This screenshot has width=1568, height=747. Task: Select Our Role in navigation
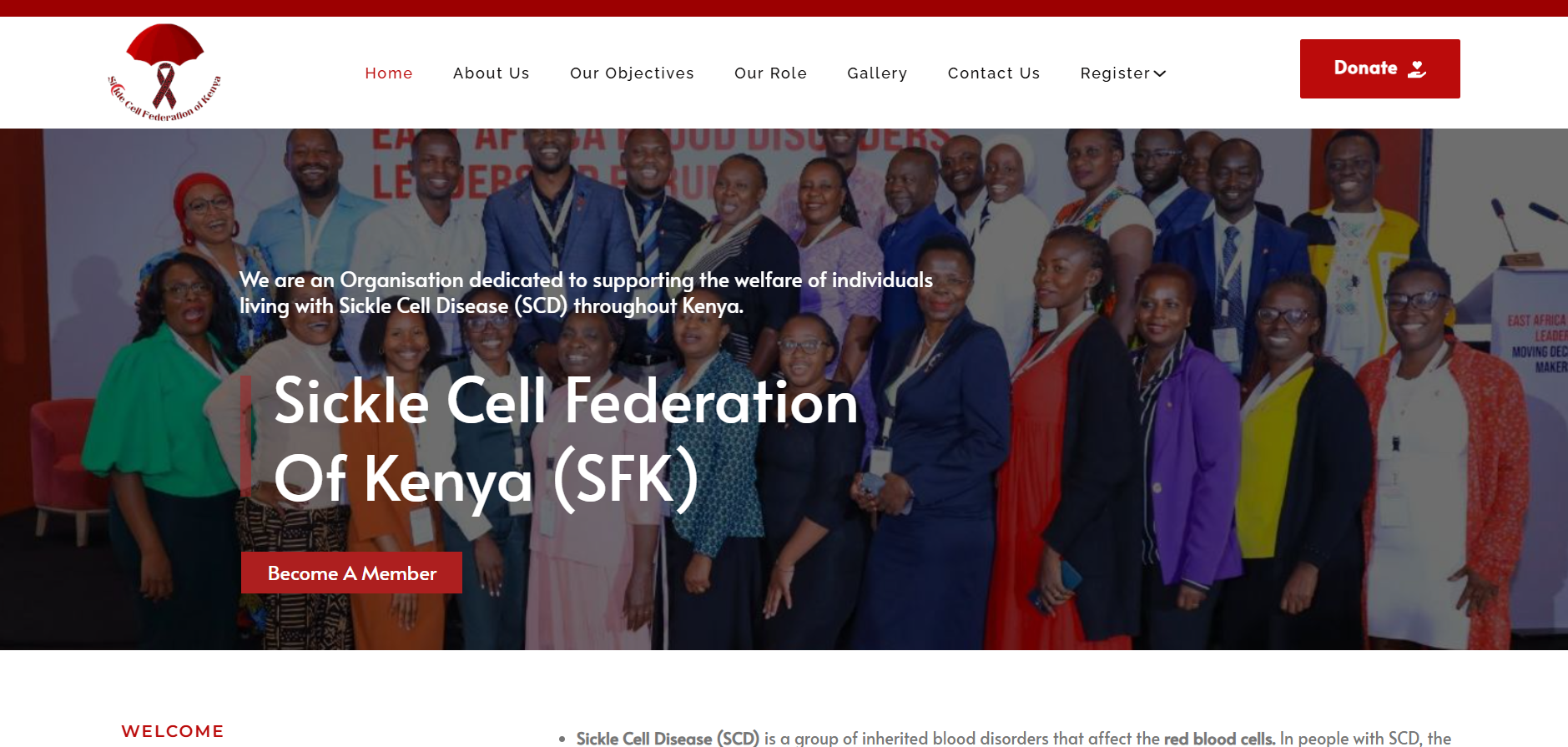[x=770, y=73]
